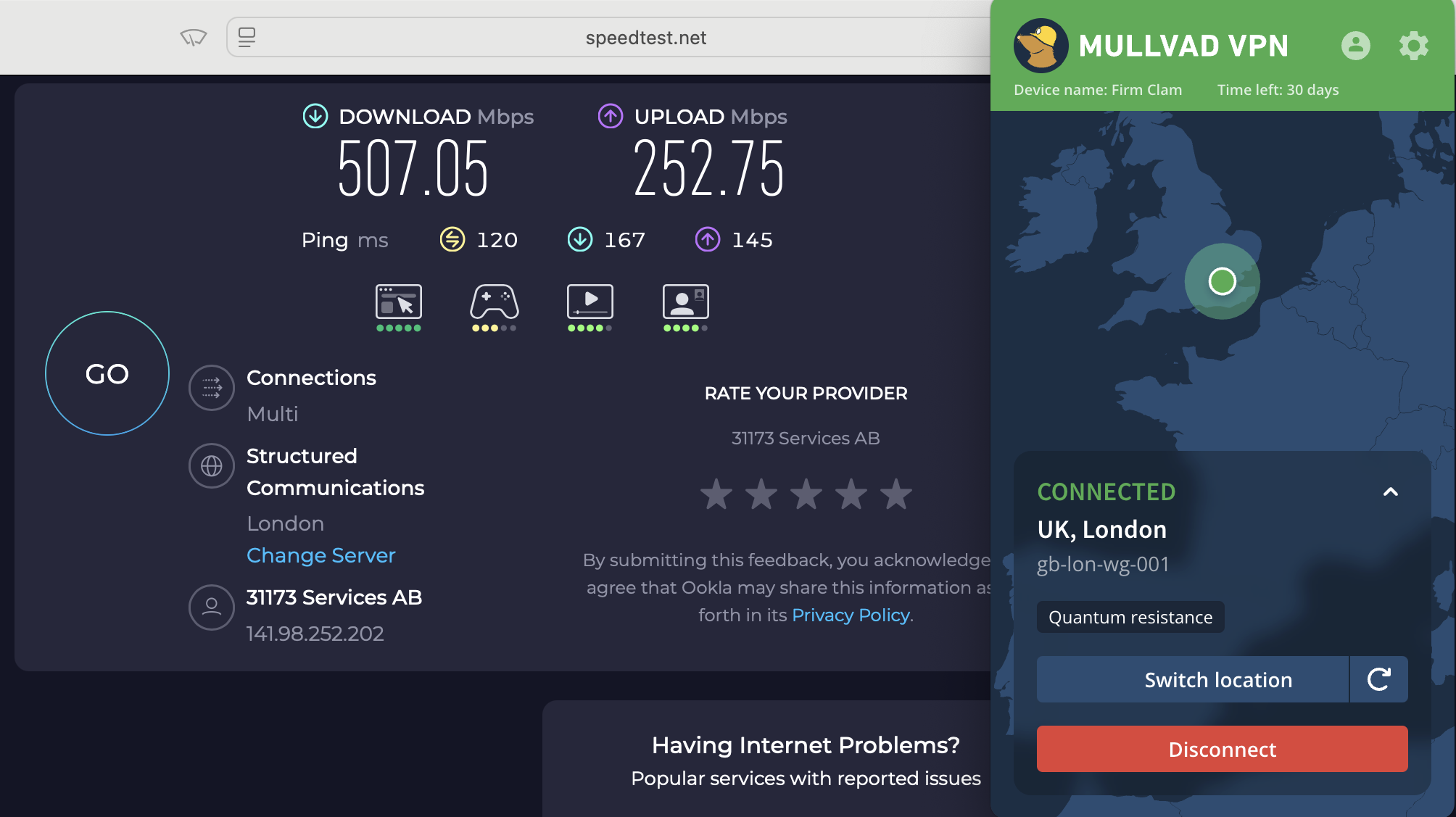The image size is (1456, 817).
Task: Click the Quantum resistance badge
Action: (x=1130, y=617)
